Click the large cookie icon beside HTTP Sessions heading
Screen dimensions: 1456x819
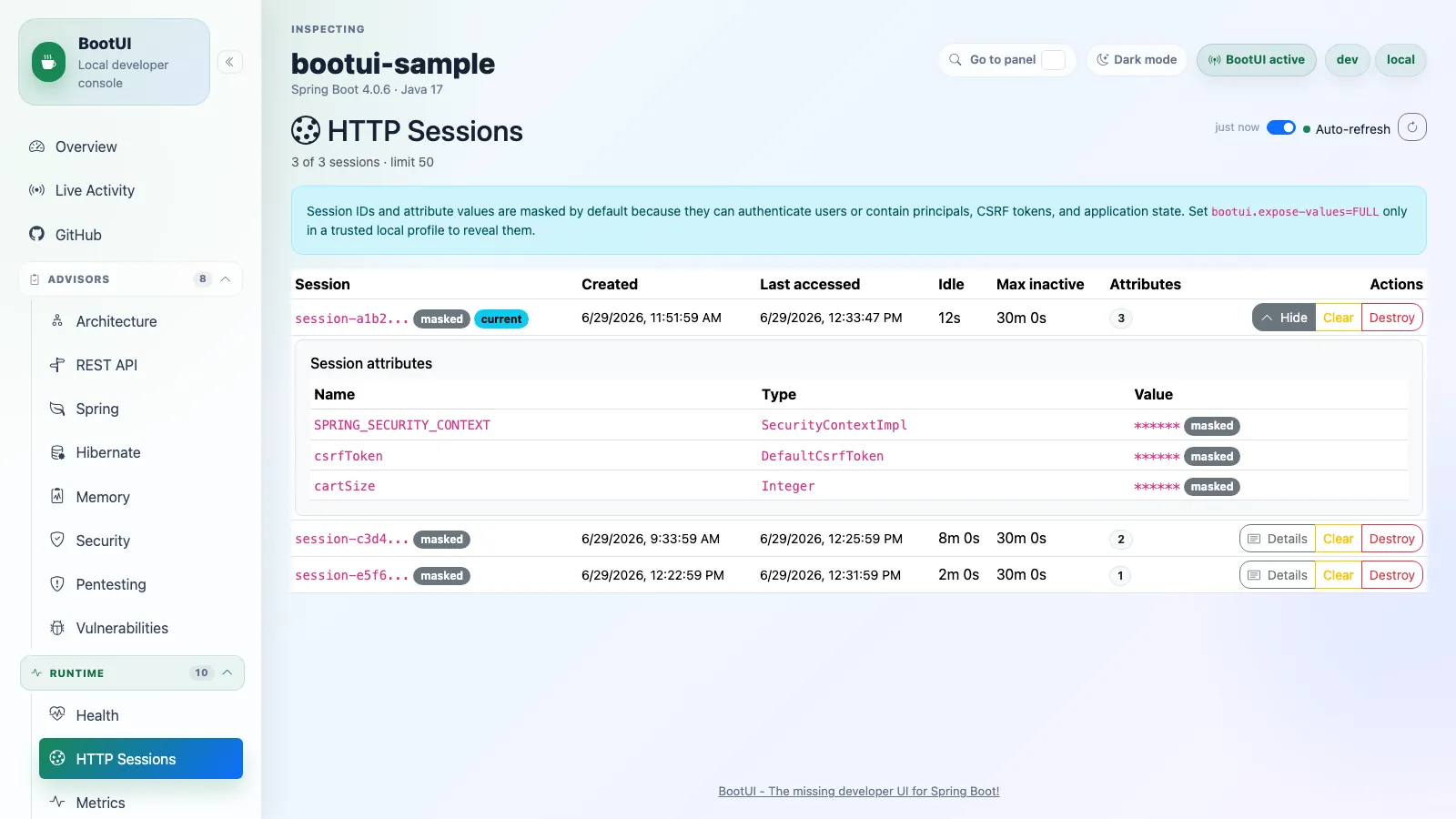click(306, 131)
